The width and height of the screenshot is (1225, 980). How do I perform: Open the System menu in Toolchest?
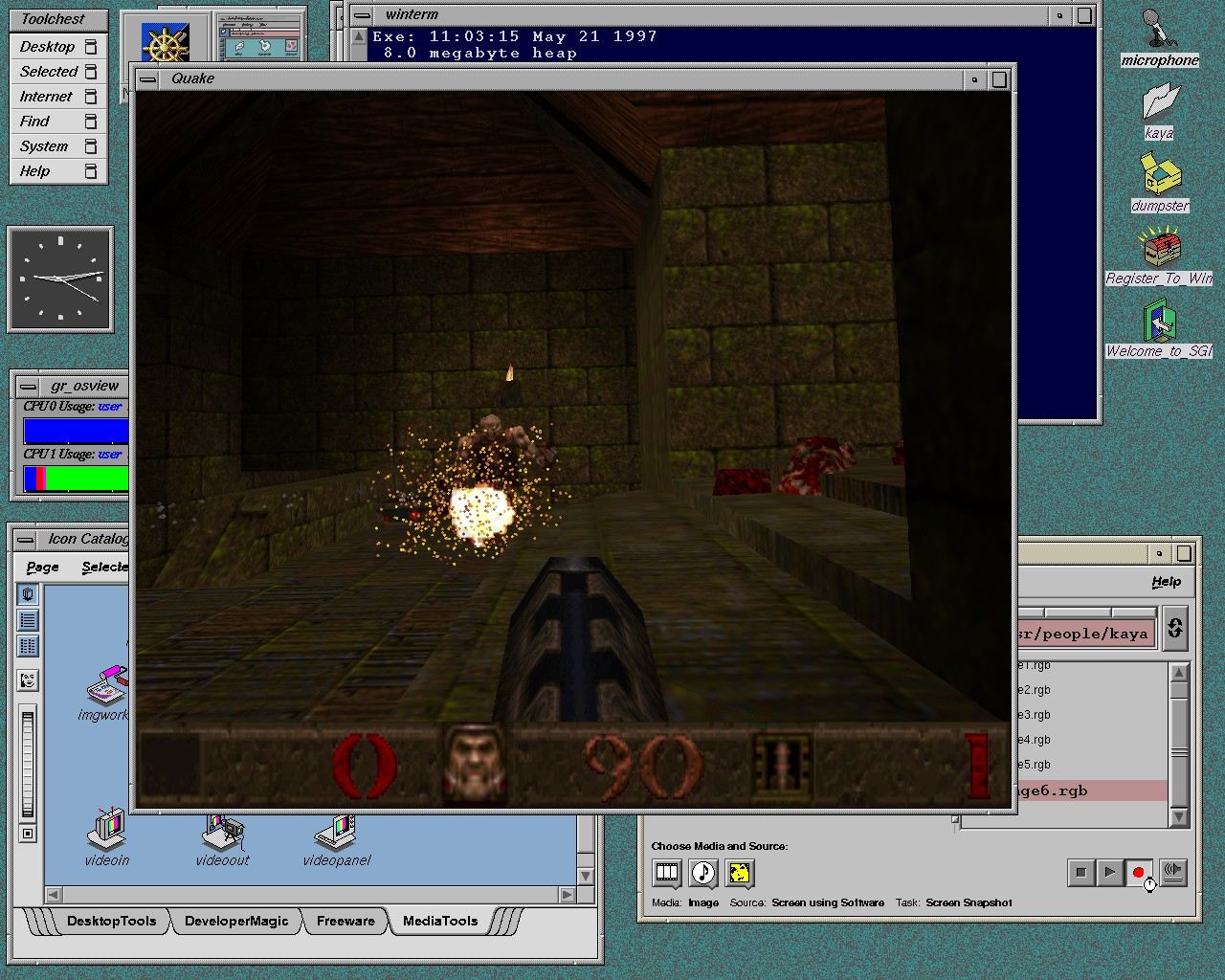[x=58, y=145]
